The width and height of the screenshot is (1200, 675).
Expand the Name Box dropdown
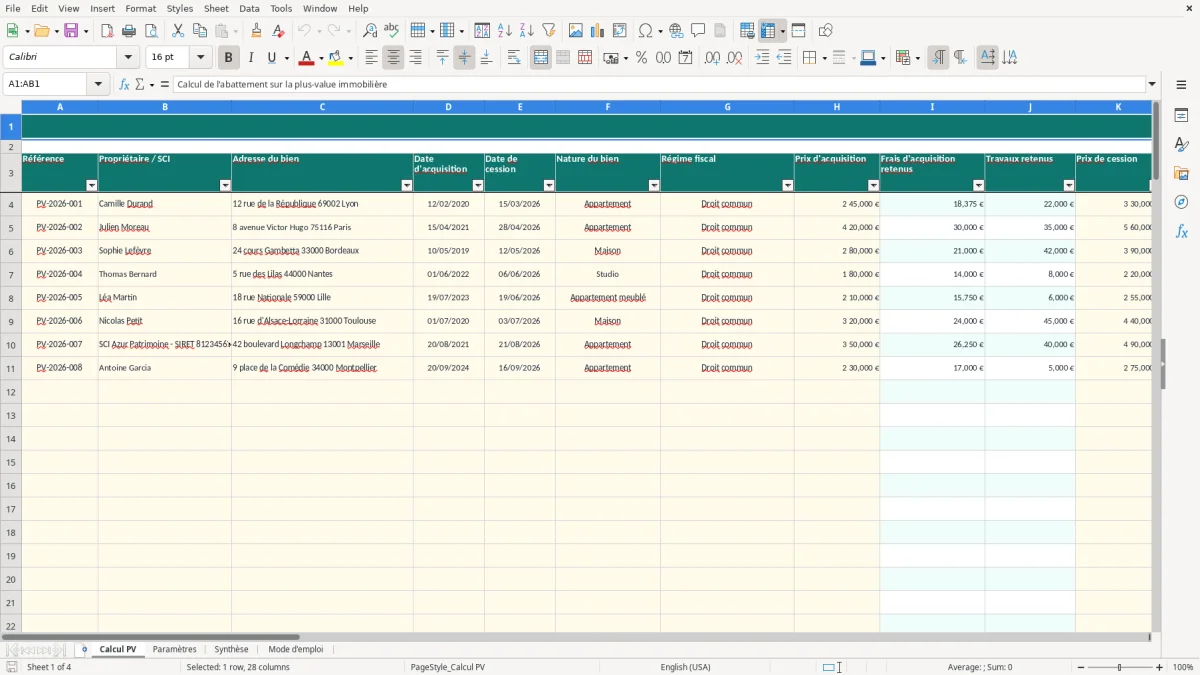pos(99,84)
